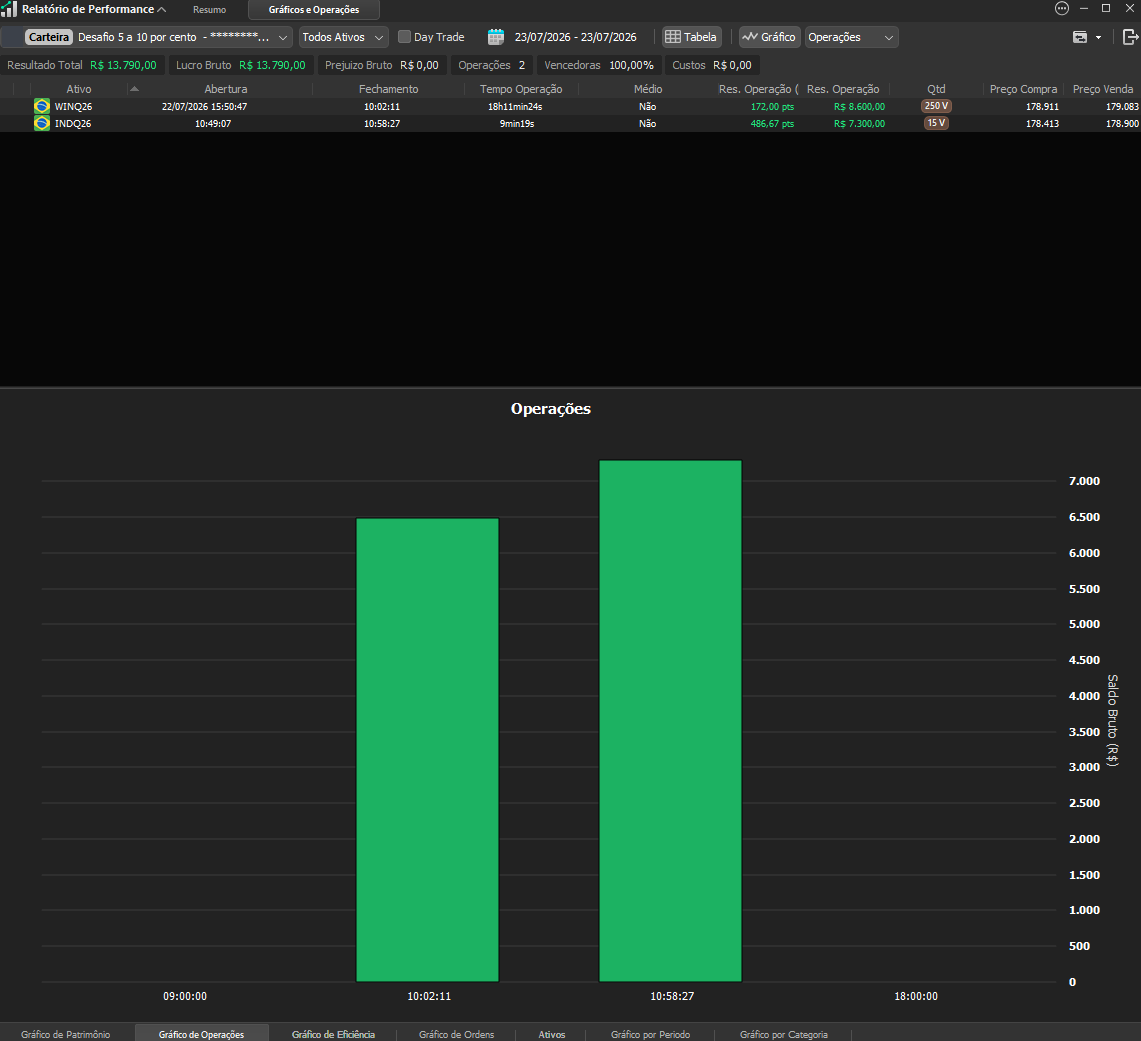Open the Operações chart type dropdown
The height and width of the screenshot is (1041, 1141).
[851, 37]
